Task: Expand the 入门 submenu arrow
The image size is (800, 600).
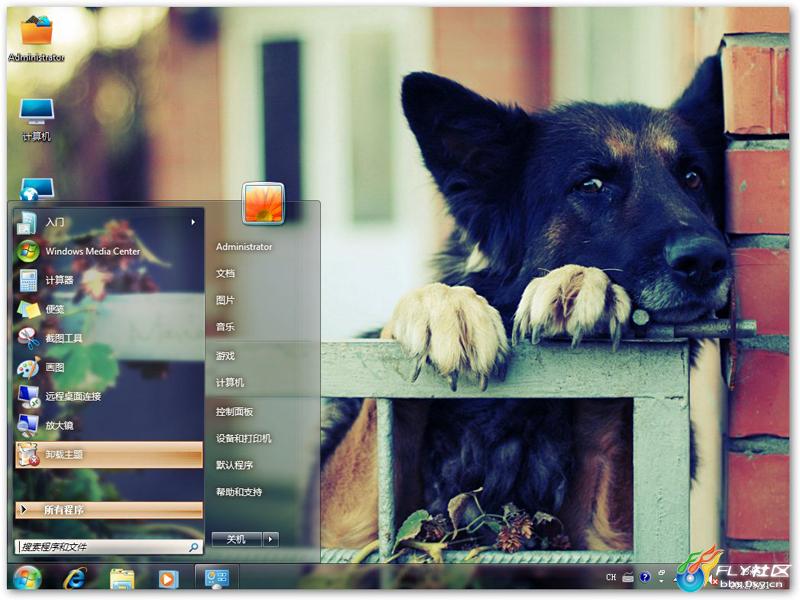Action: pos(193,222)
